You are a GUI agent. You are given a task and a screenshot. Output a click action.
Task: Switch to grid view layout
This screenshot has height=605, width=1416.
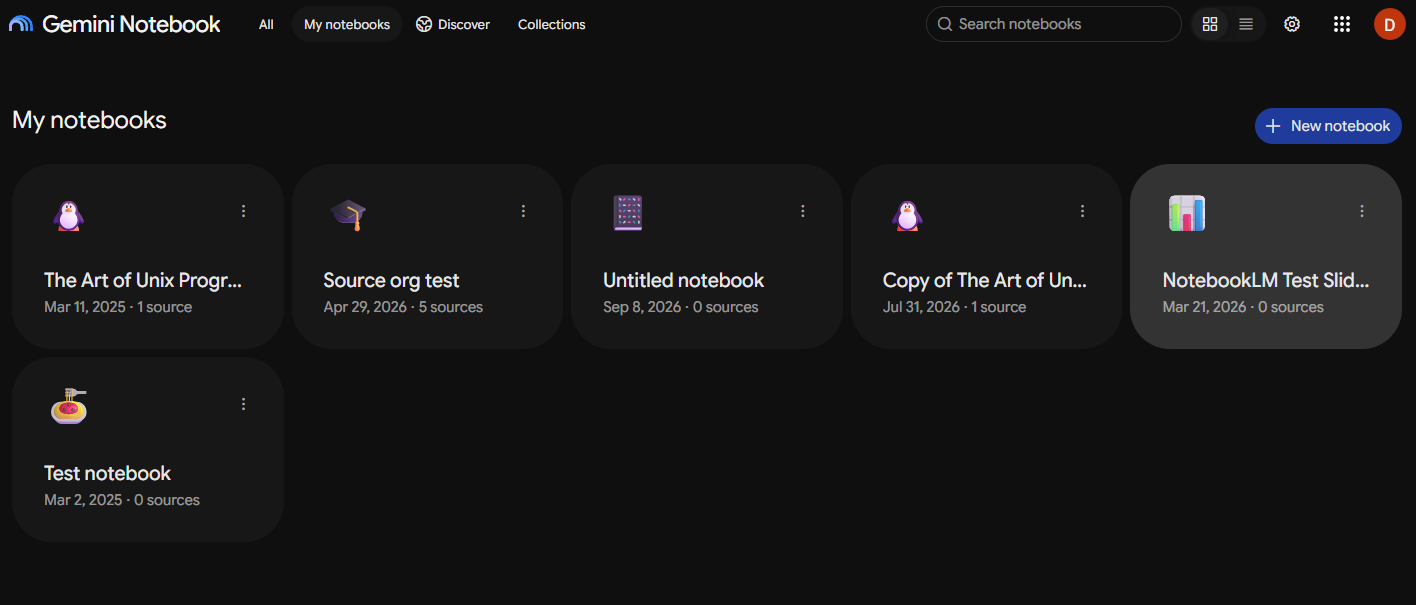[x=1210, y=24]
